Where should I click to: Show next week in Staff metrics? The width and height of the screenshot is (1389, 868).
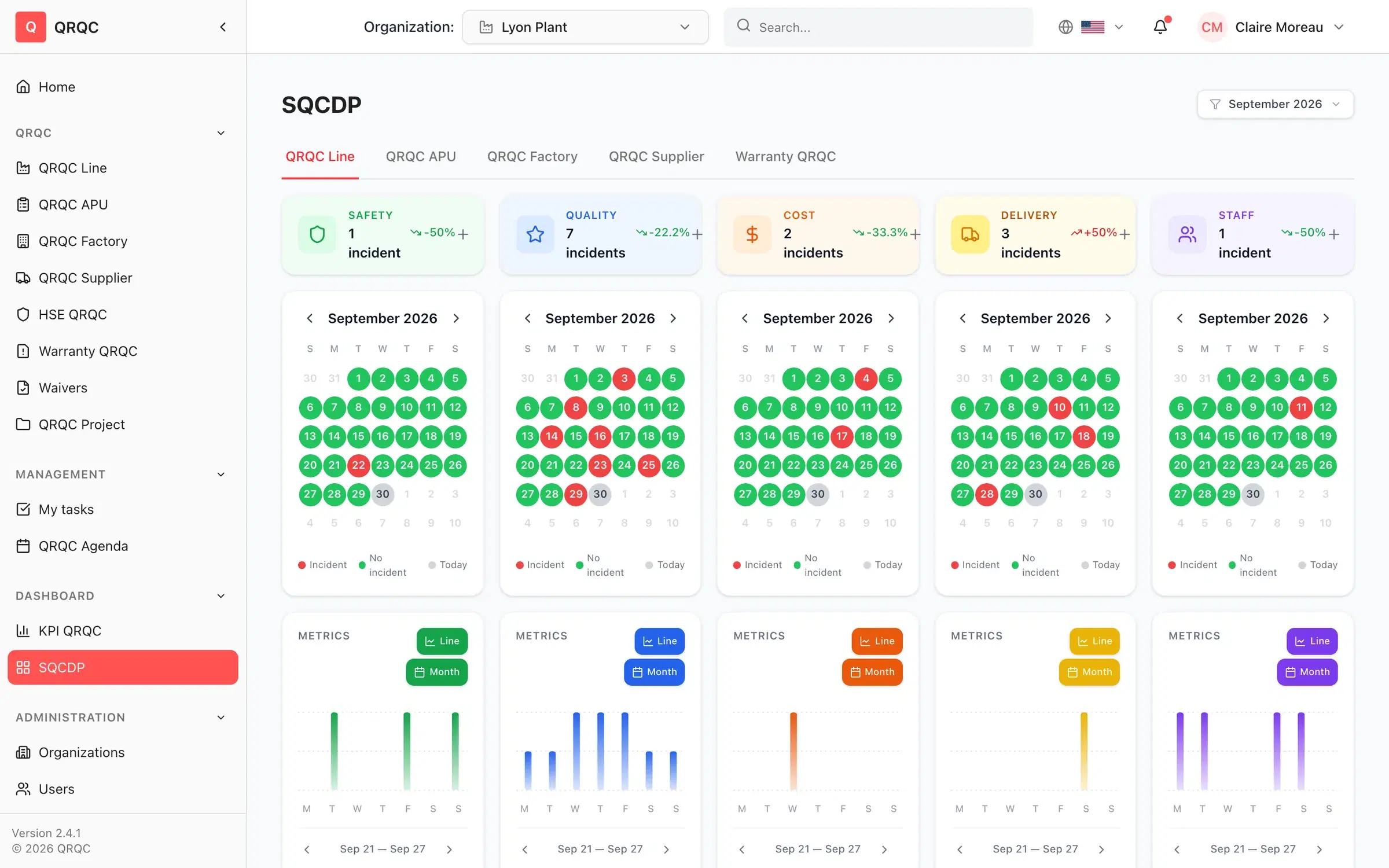point(1320,849)
